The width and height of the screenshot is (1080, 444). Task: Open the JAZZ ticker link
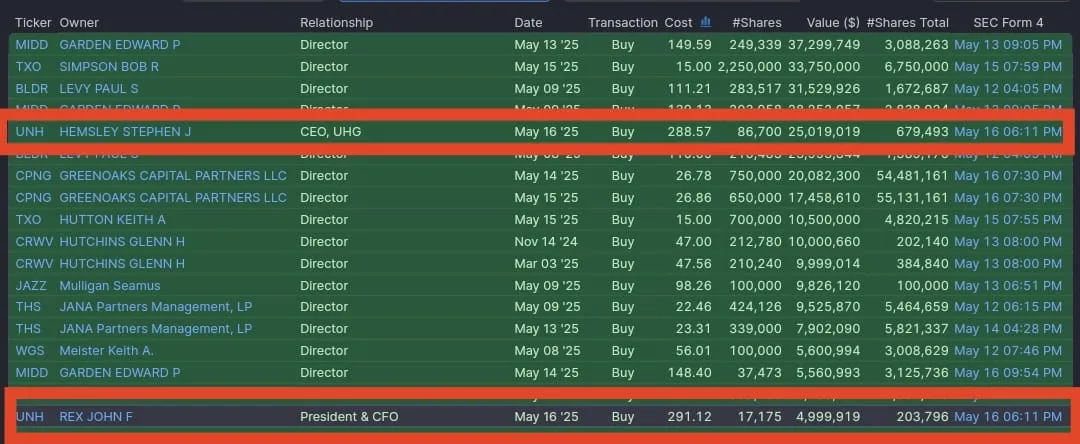(30, 286)
